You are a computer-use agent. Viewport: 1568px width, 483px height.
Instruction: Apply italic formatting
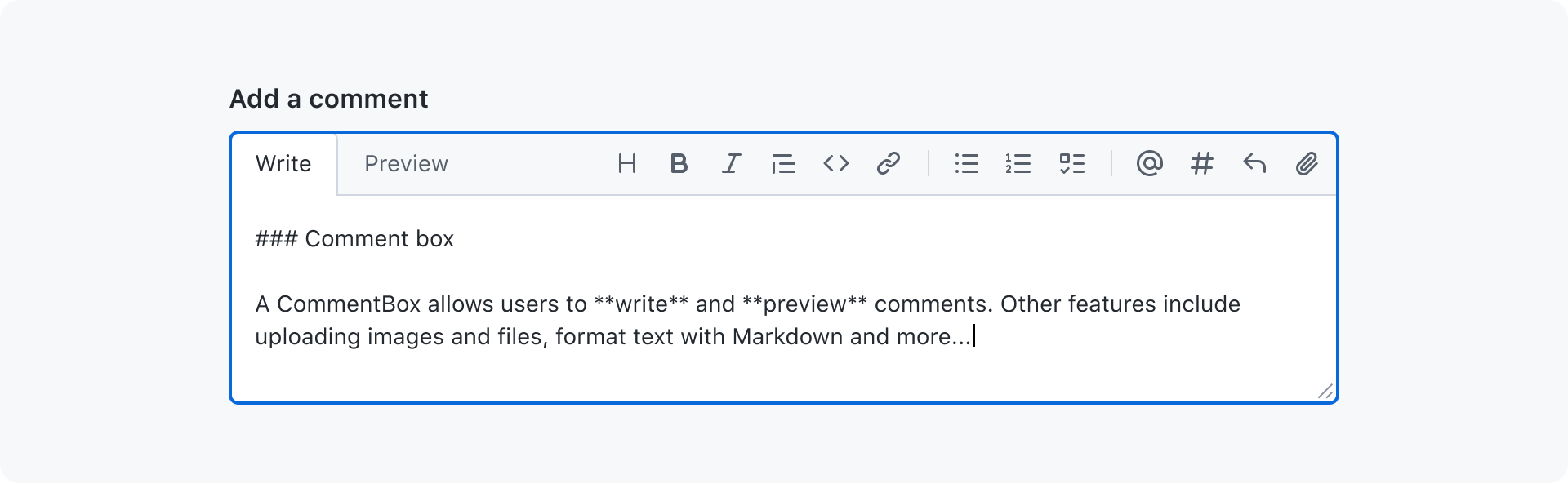click(x=731, y=163)
